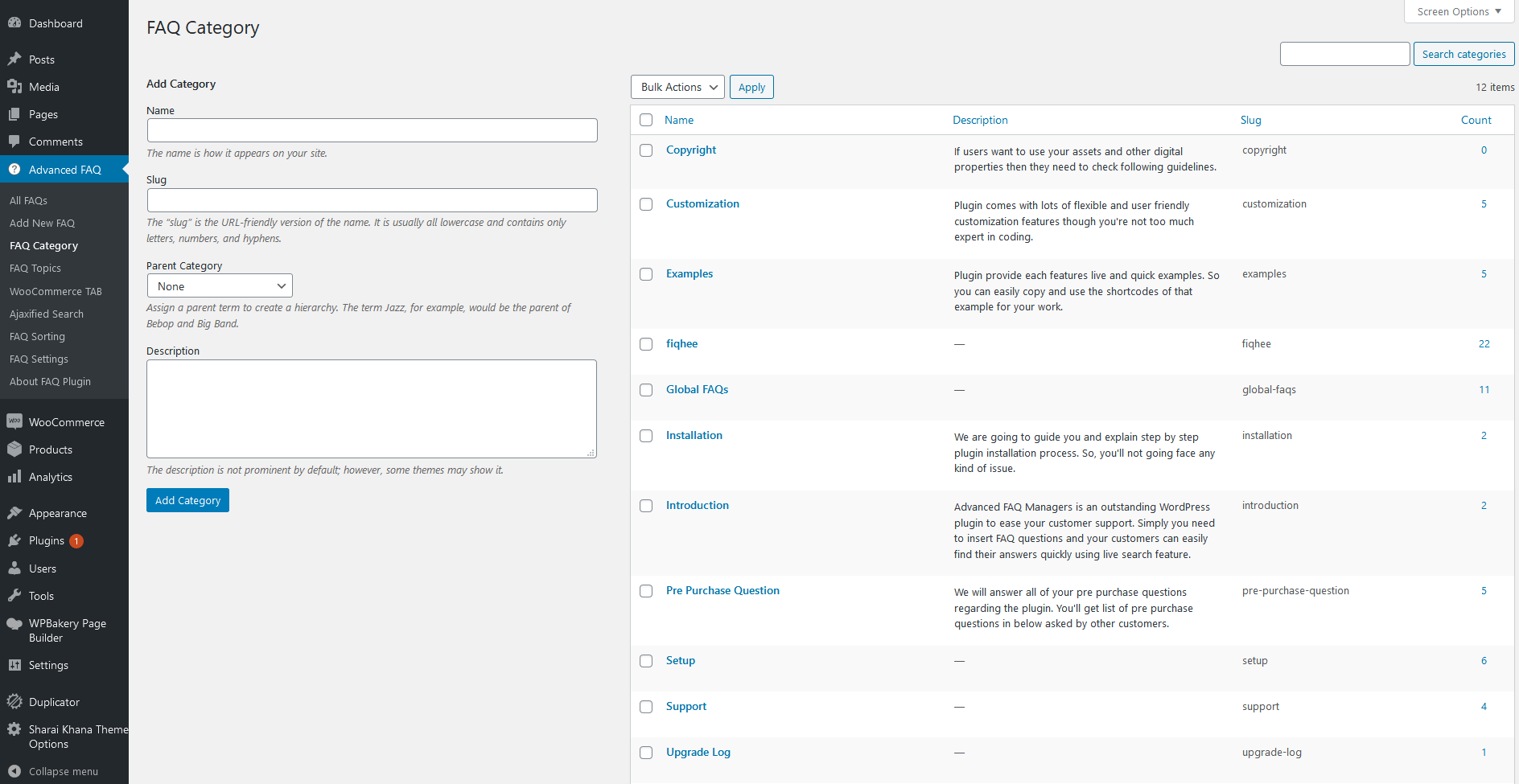Open FAQ Settings submenu item
This screenshot has width=1519, height=784.
39,359
